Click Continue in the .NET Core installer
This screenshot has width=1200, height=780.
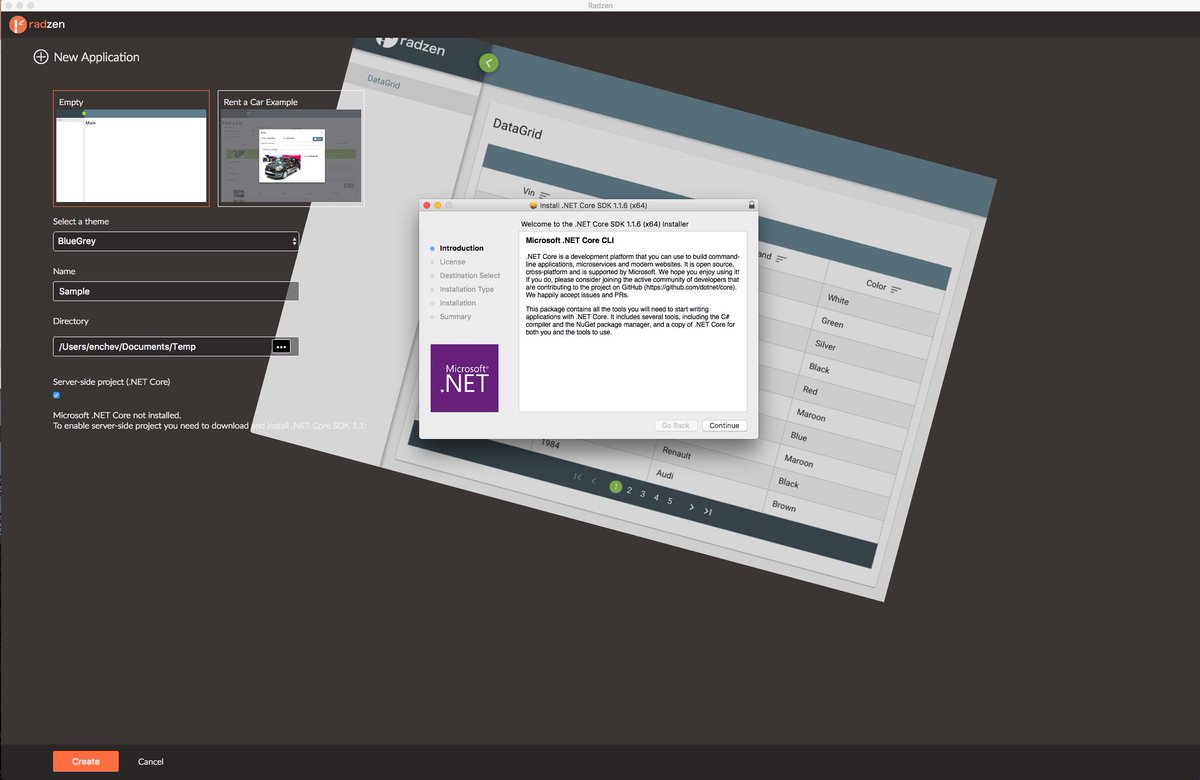[x=724, y=425]
